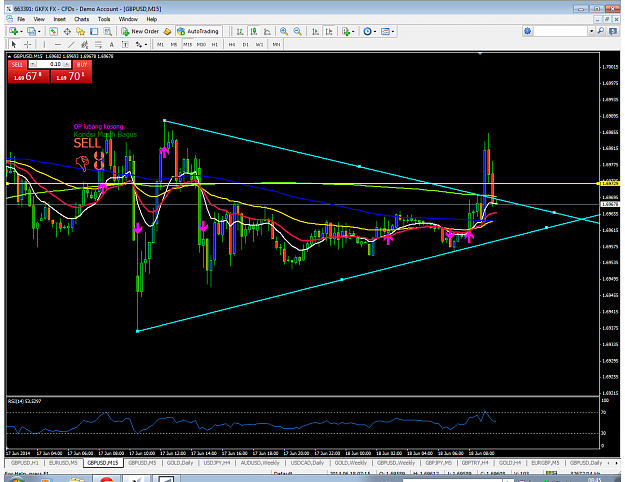Toggle AutoTrading on or off
The image size is (625, 482).
coord(198,31)
